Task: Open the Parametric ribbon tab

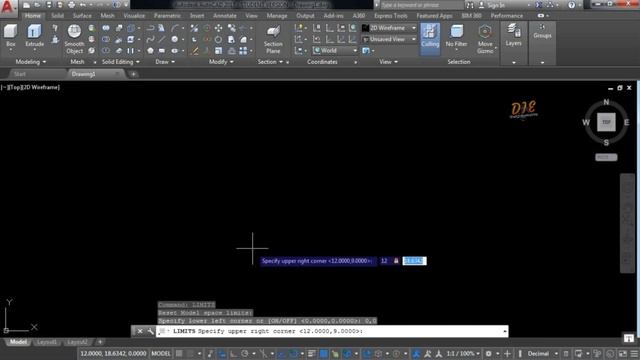Action: point(167,16)
